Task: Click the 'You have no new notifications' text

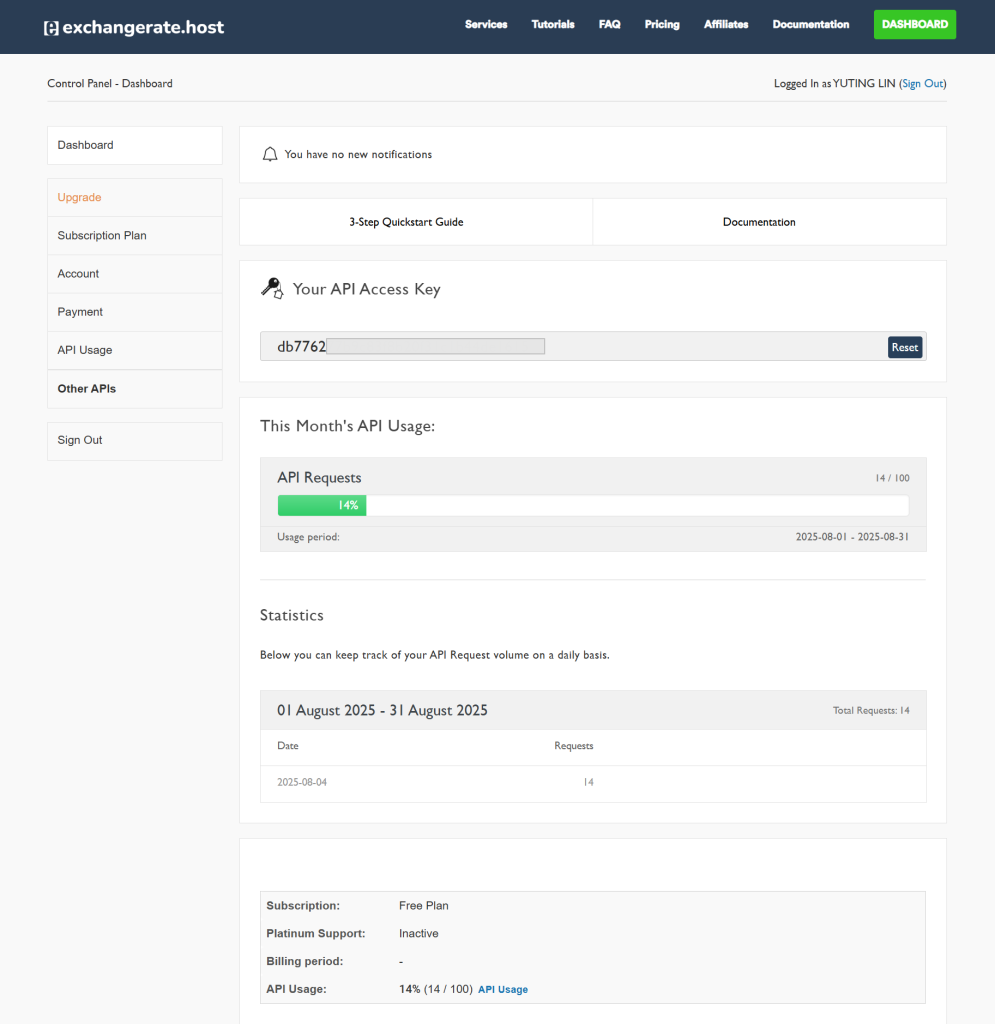Action: click(358, 155)
